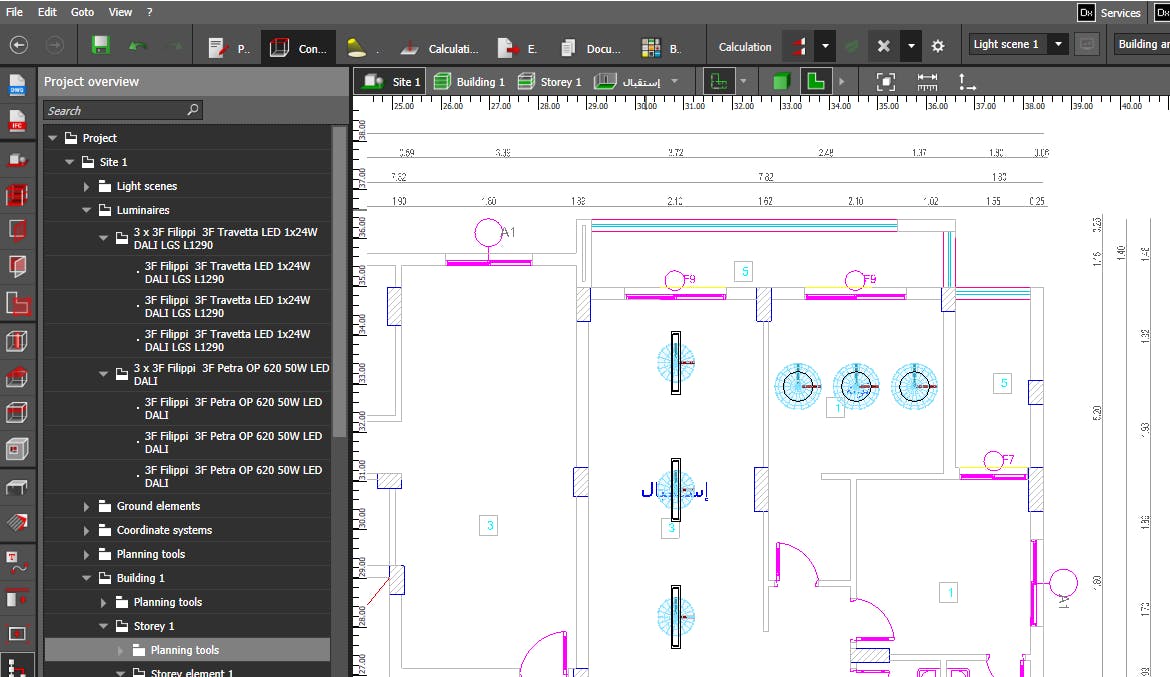Toggle the floor plan view button
This screenshot has height=677, width=1170.
pyautogui.click(x=816, y=81)
